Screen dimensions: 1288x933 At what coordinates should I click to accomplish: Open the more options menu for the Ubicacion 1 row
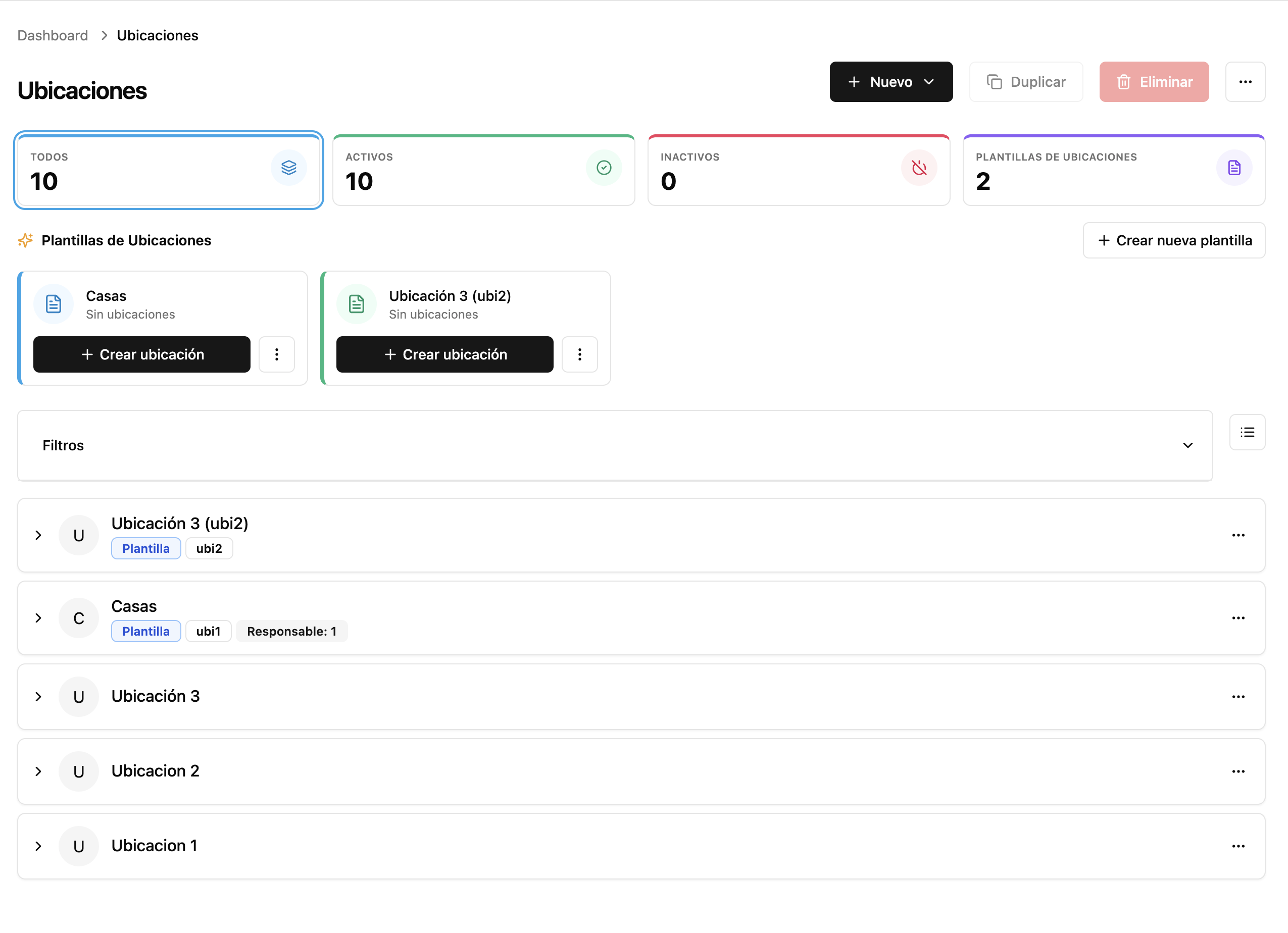point(1238,847)
